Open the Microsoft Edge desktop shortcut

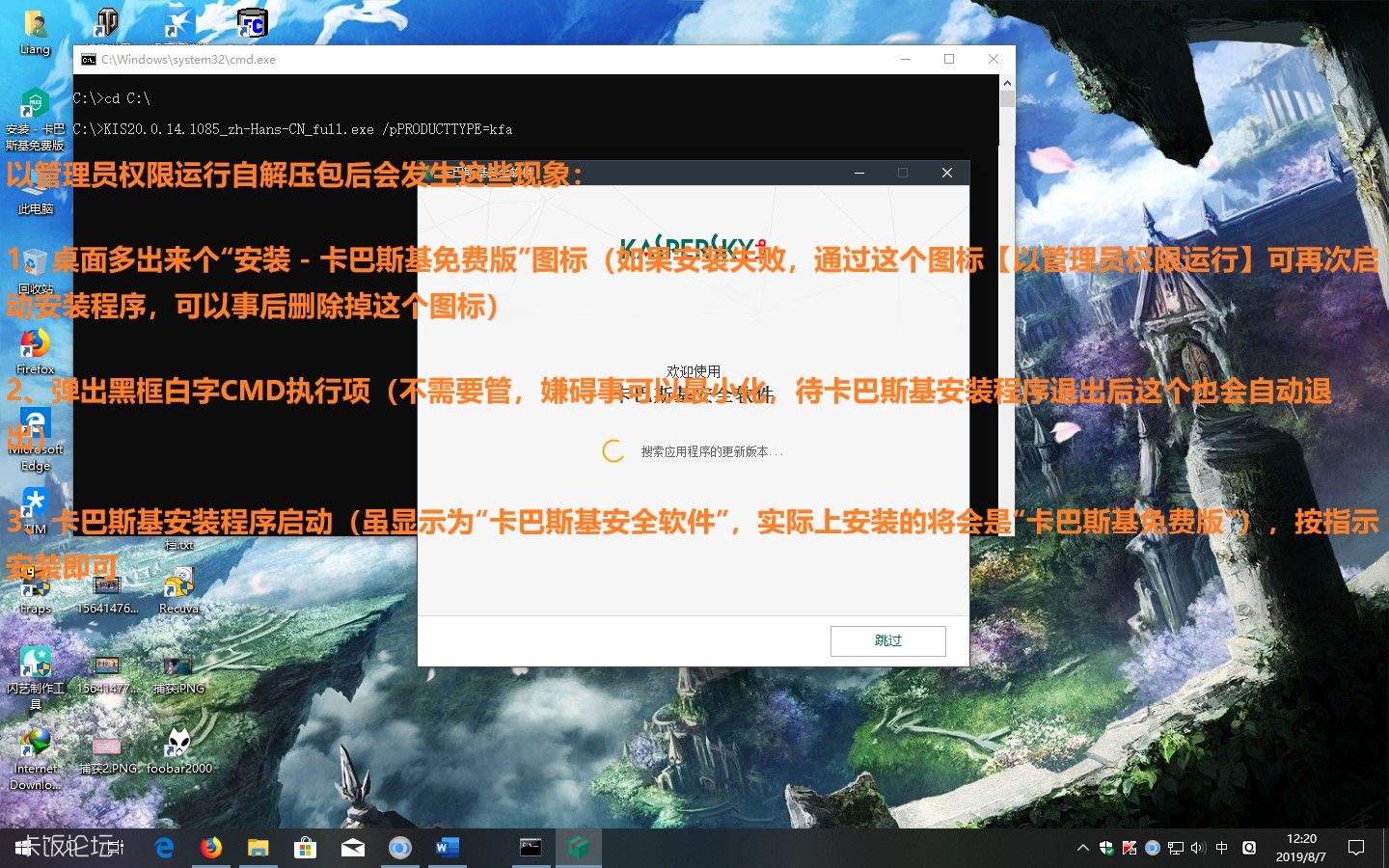35,439
